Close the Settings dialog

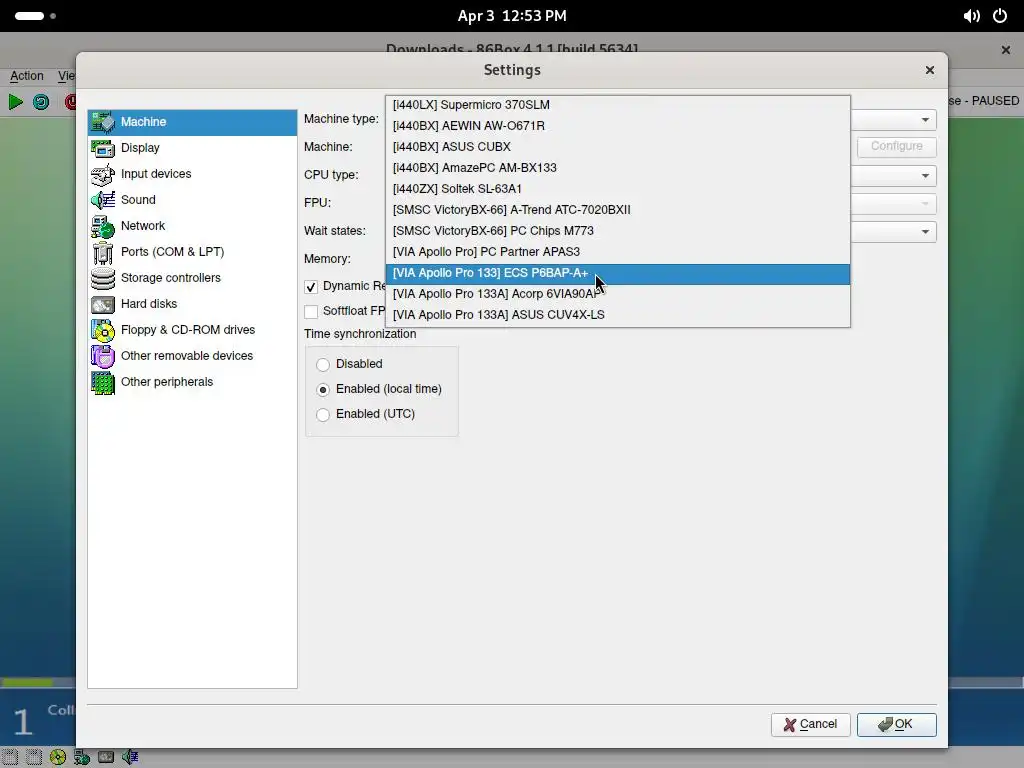929,70
